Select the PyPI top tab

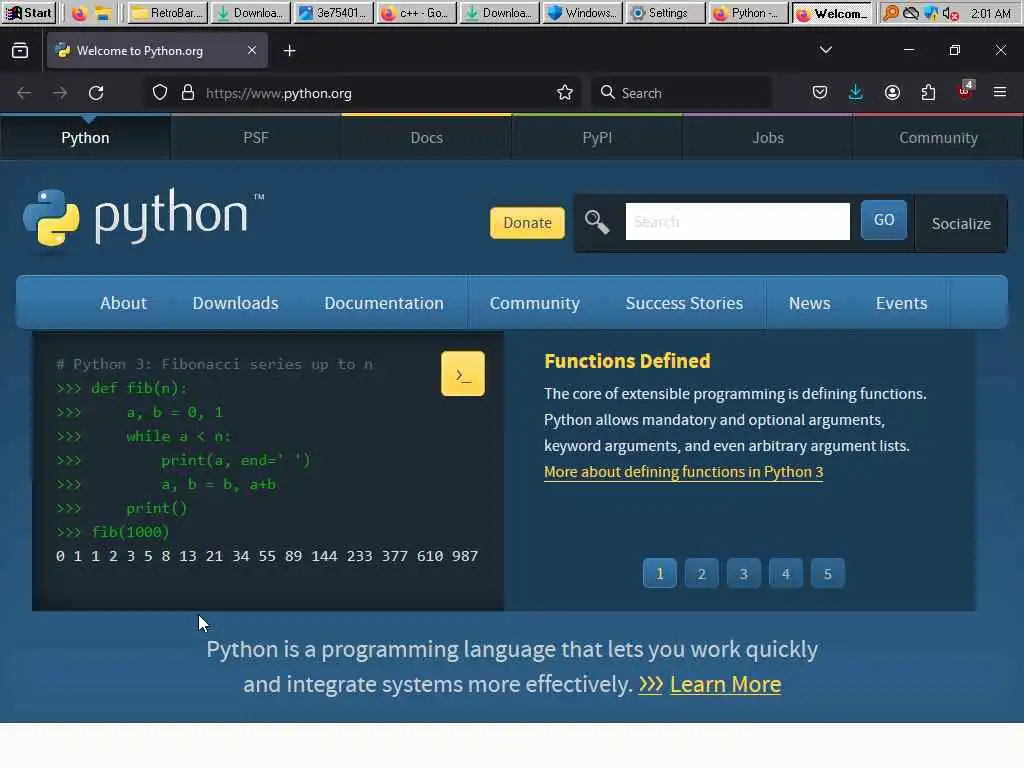[x=597, y=138]
